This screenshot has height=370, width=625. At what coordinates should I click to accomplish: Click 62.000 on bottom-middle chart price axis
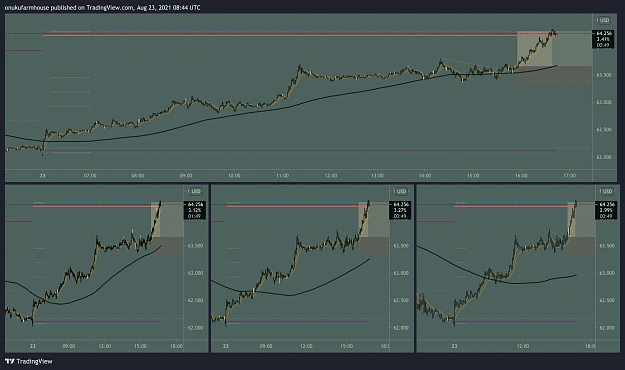[x=401, y=328]
